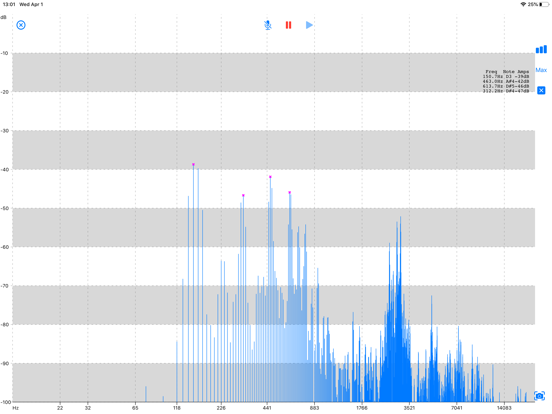Tap the magenta peak marker near 613 Hz

click(x=290, y=193)
